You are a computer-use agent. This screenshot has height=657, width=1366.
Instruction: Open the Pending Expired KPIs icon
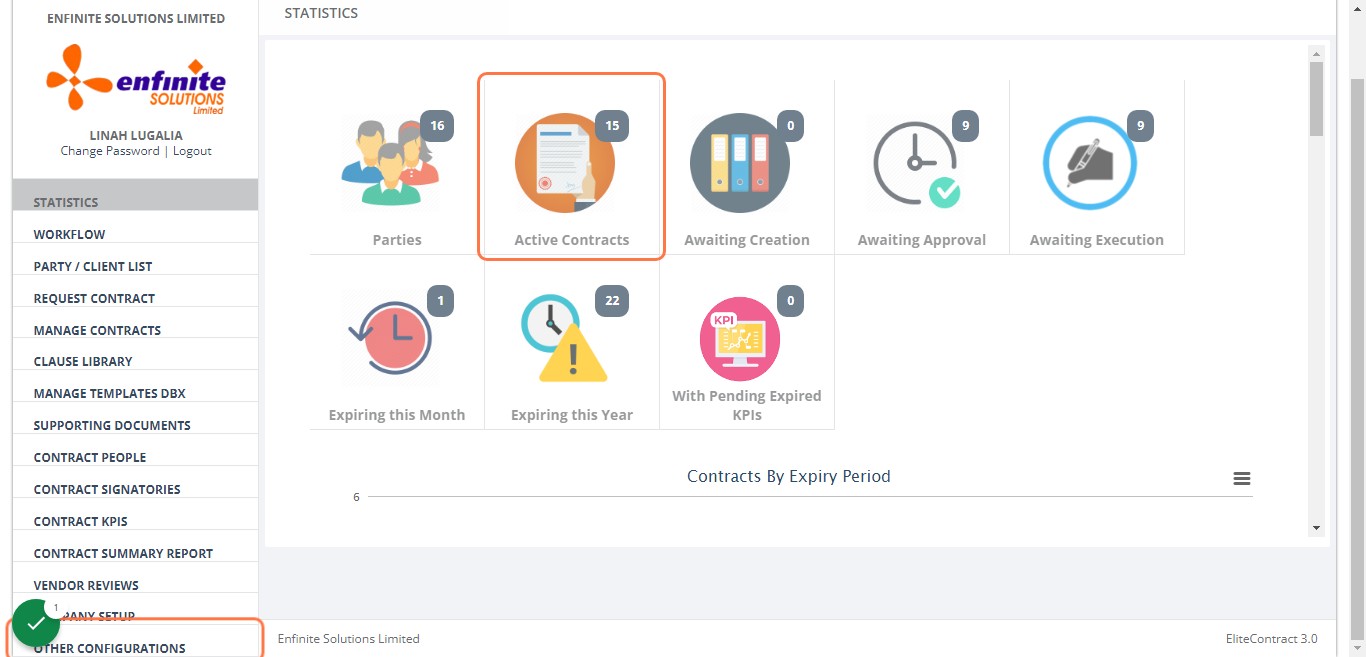[740, 338]
